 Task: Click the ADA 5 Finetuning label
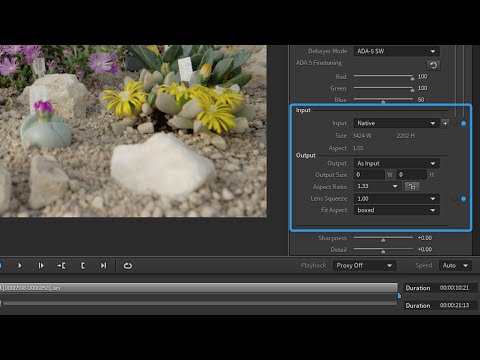pyautogui.click(x=319, y=63)
